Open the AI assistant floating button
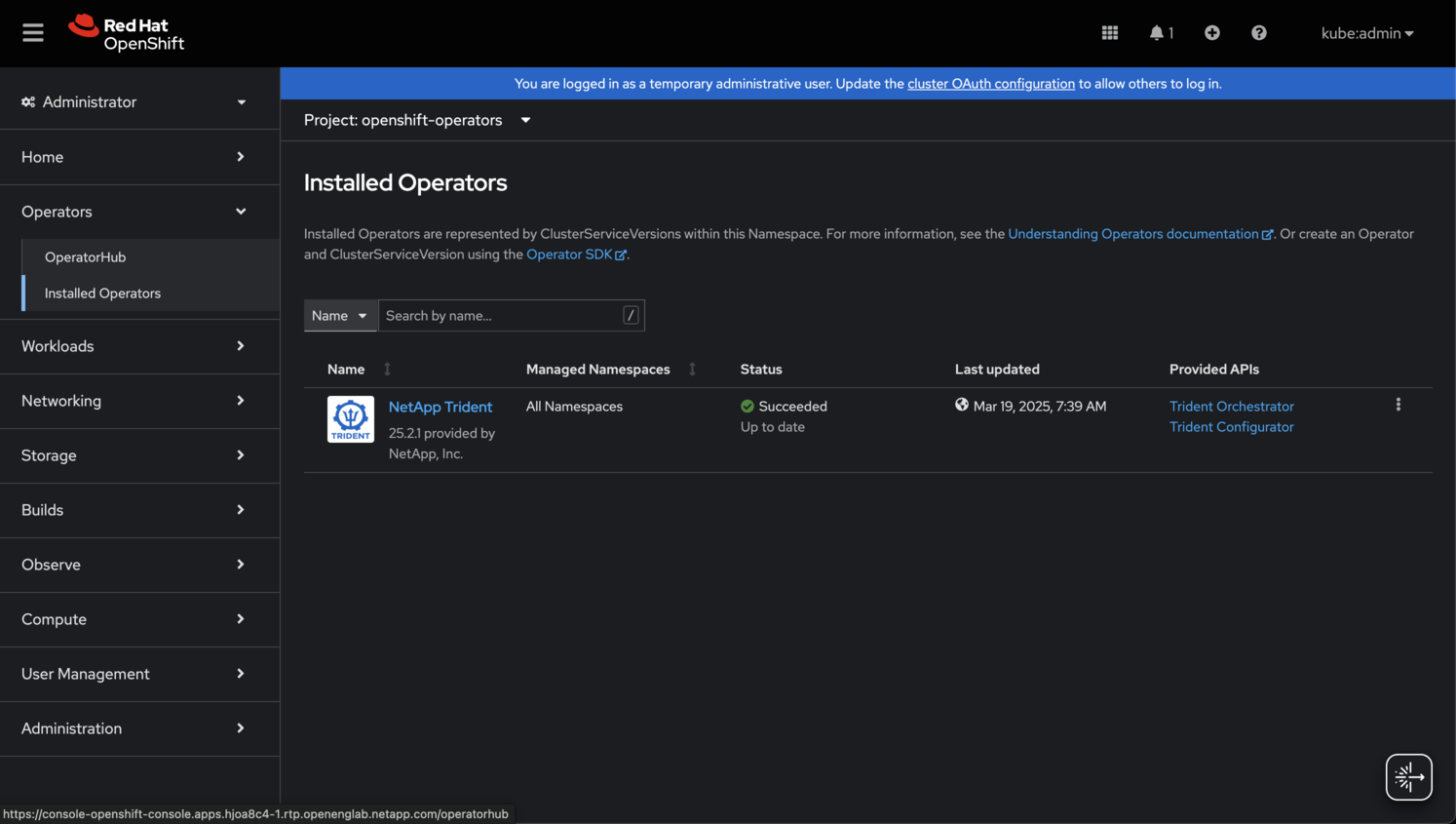 point(1409,777)
